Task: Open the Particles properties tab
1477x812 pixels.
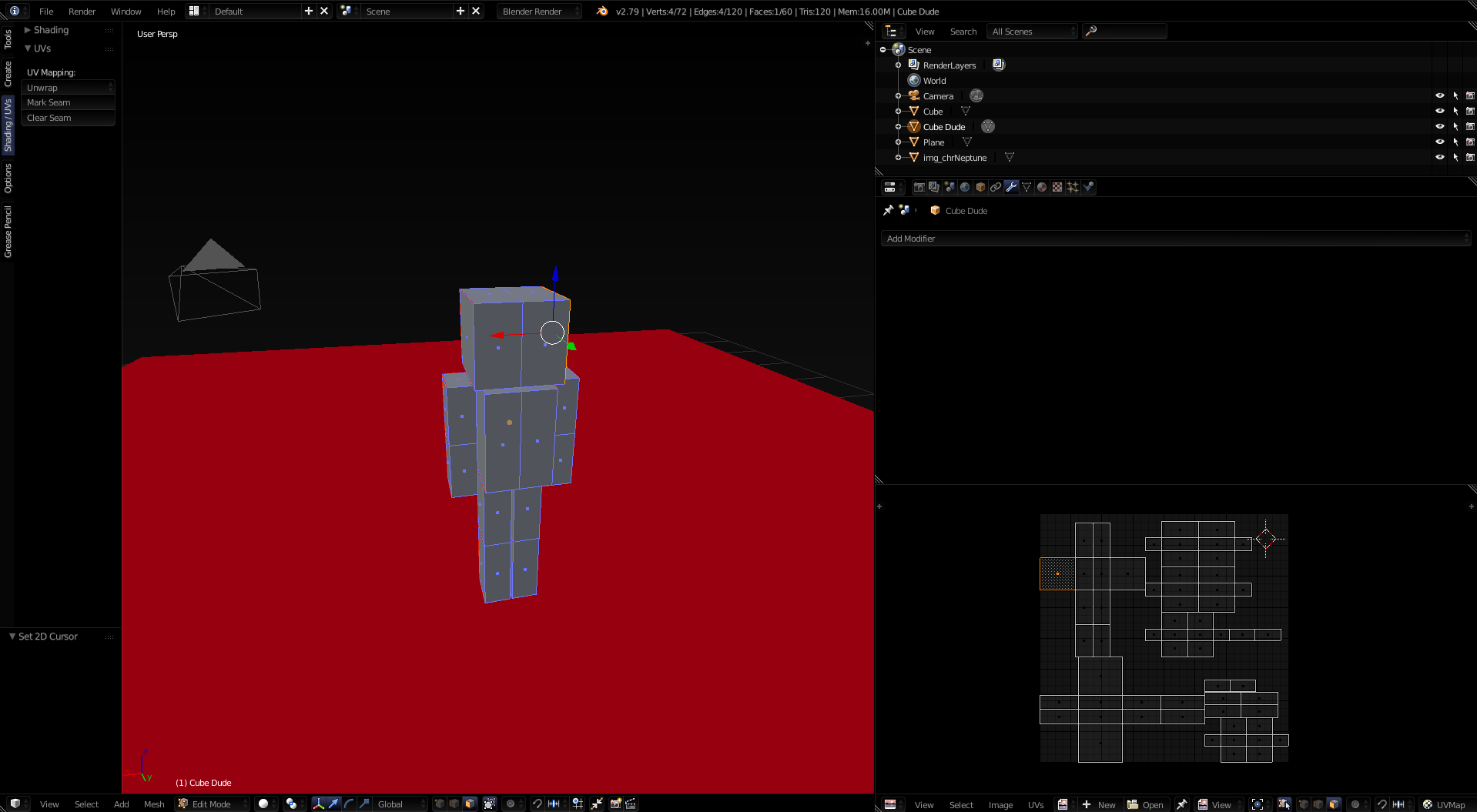Action: (x=1073, y=187)
